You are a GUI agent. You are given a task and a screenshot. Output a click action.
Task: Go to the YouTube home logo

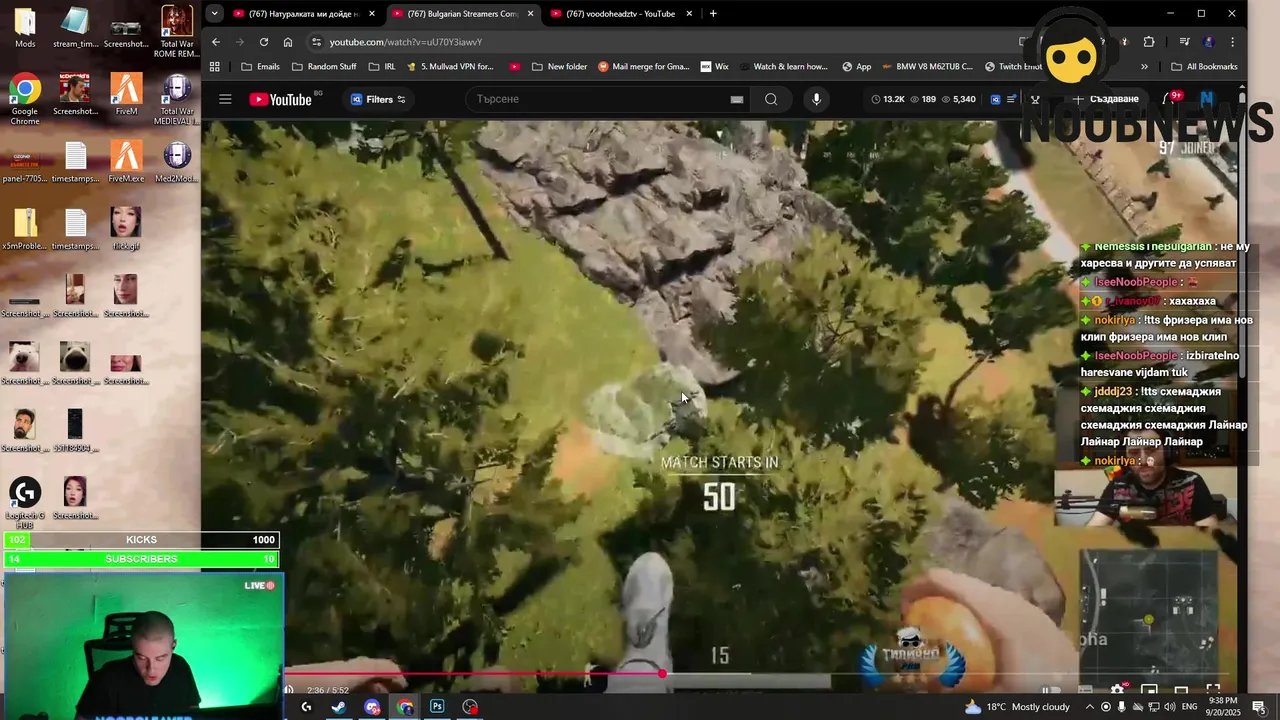281,99
